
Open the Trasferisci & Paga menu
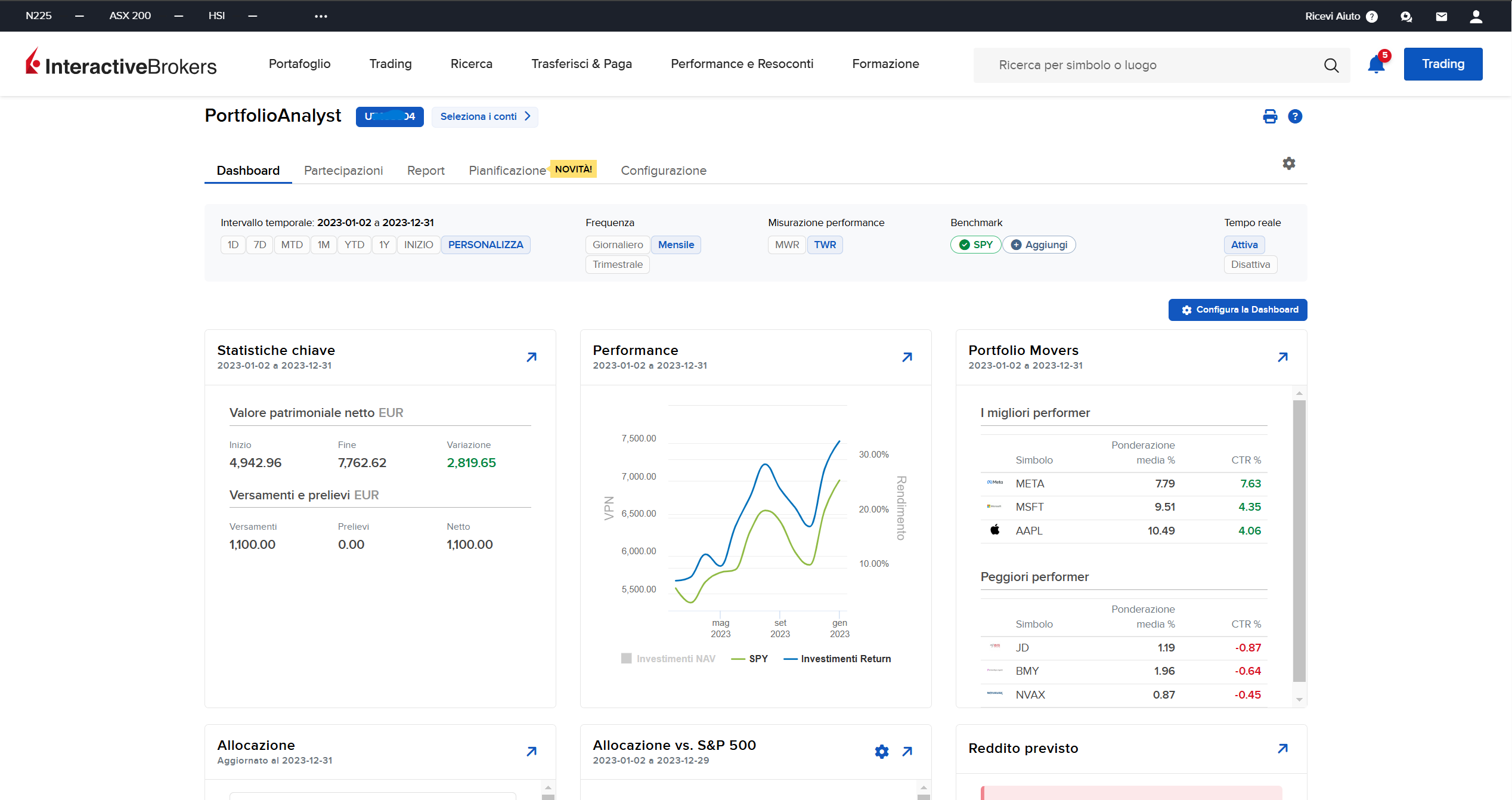(582, 64)
